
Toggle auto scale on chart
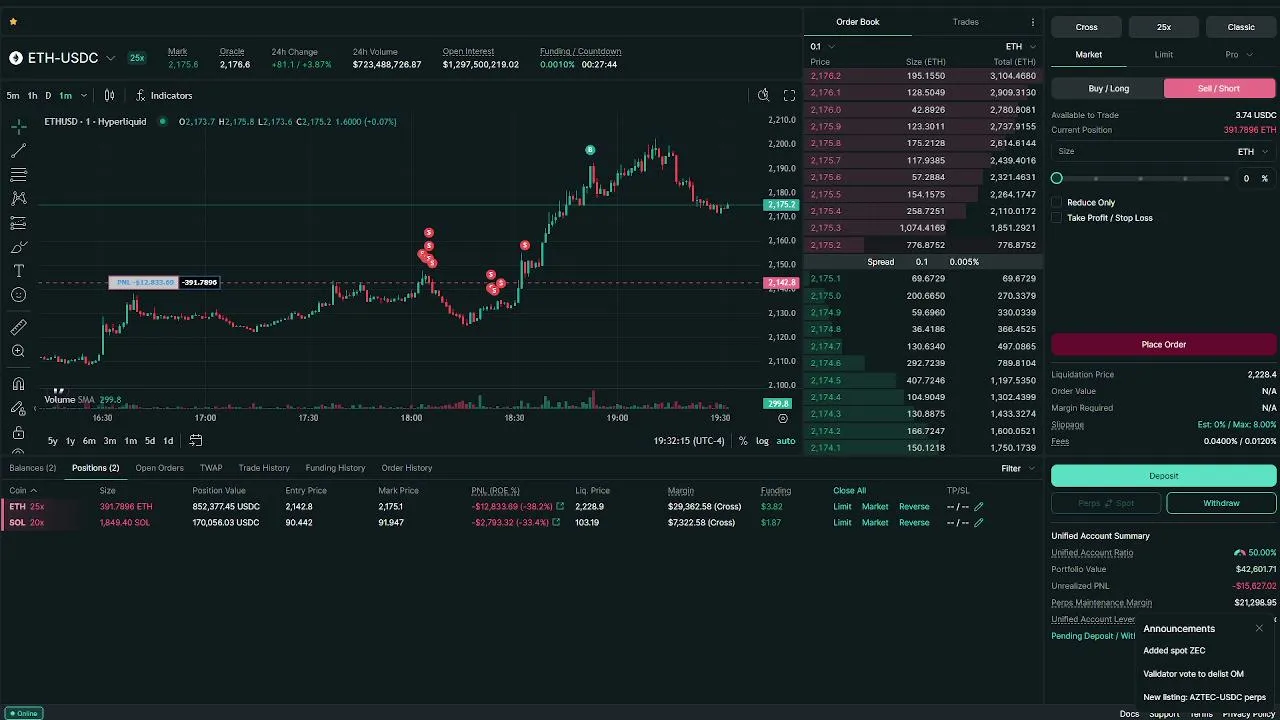pos(786,441)
